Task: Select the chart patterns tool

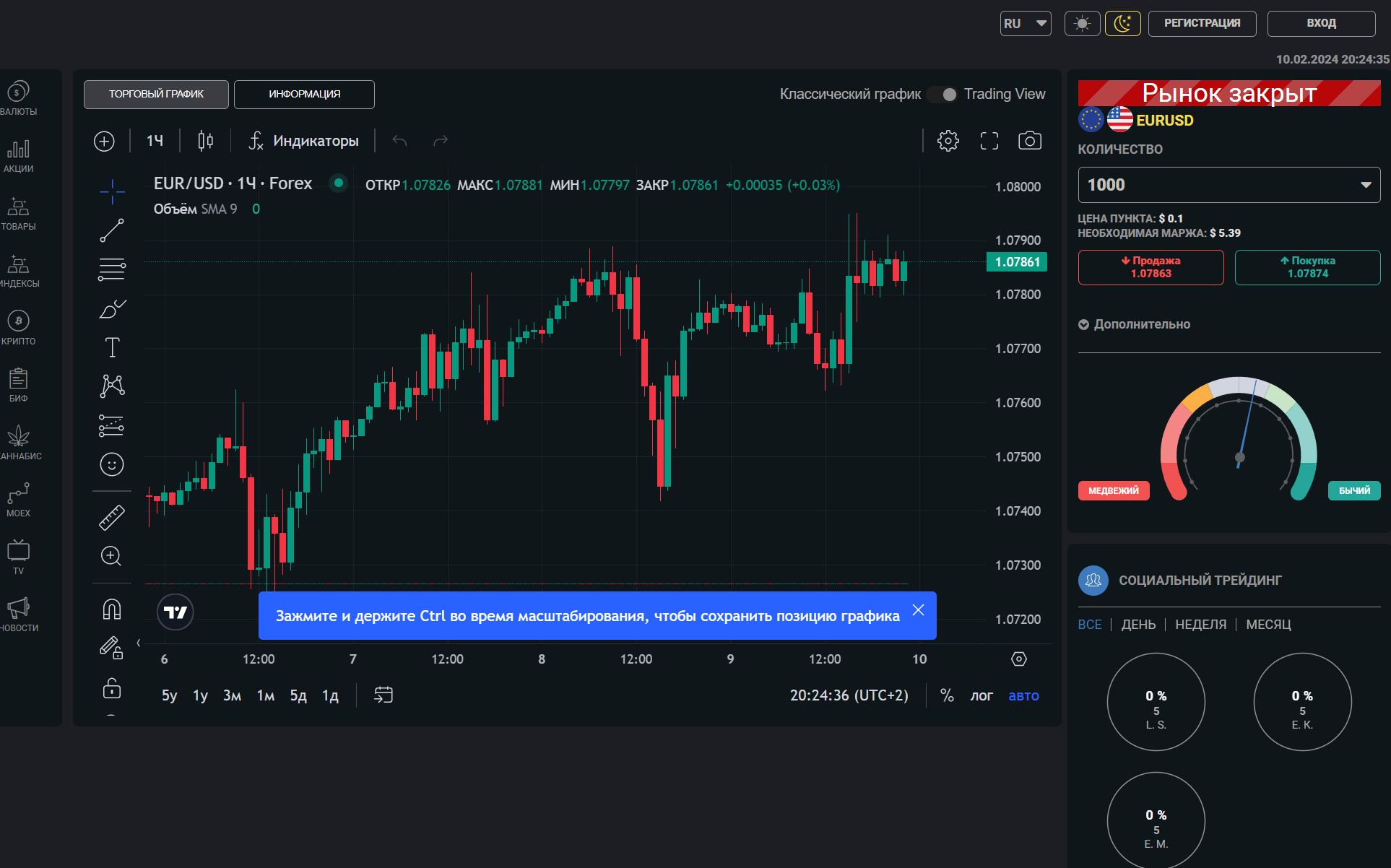Action: tap(112, 386)
